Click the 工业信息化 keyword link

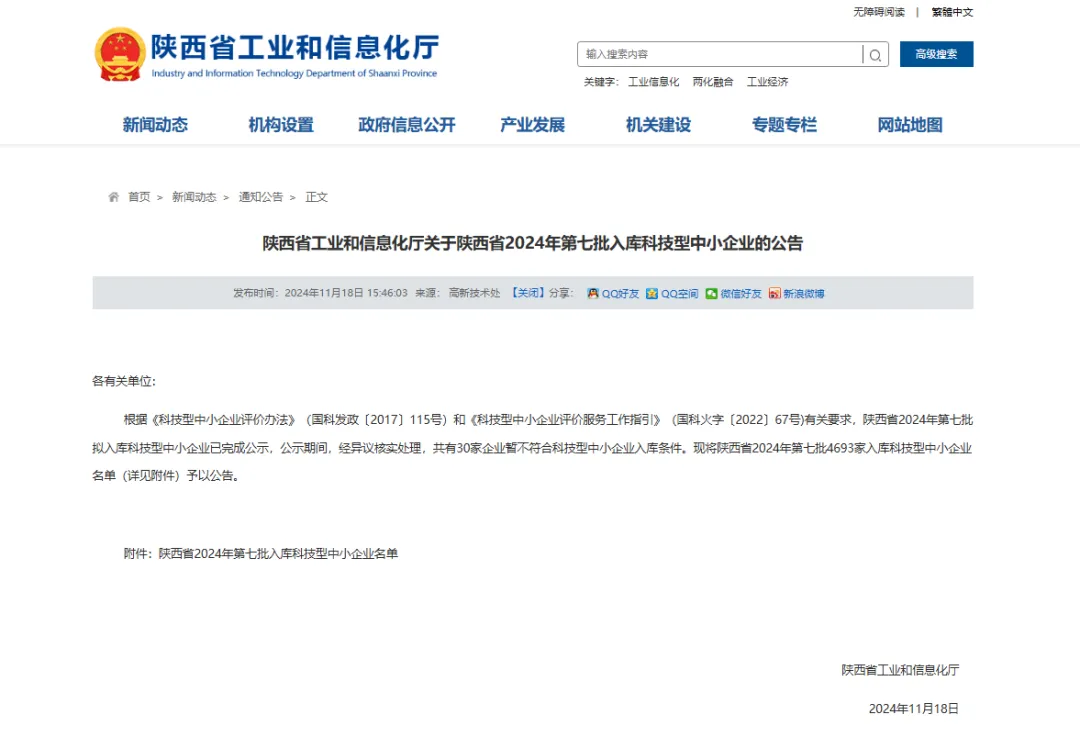[653, 82]
